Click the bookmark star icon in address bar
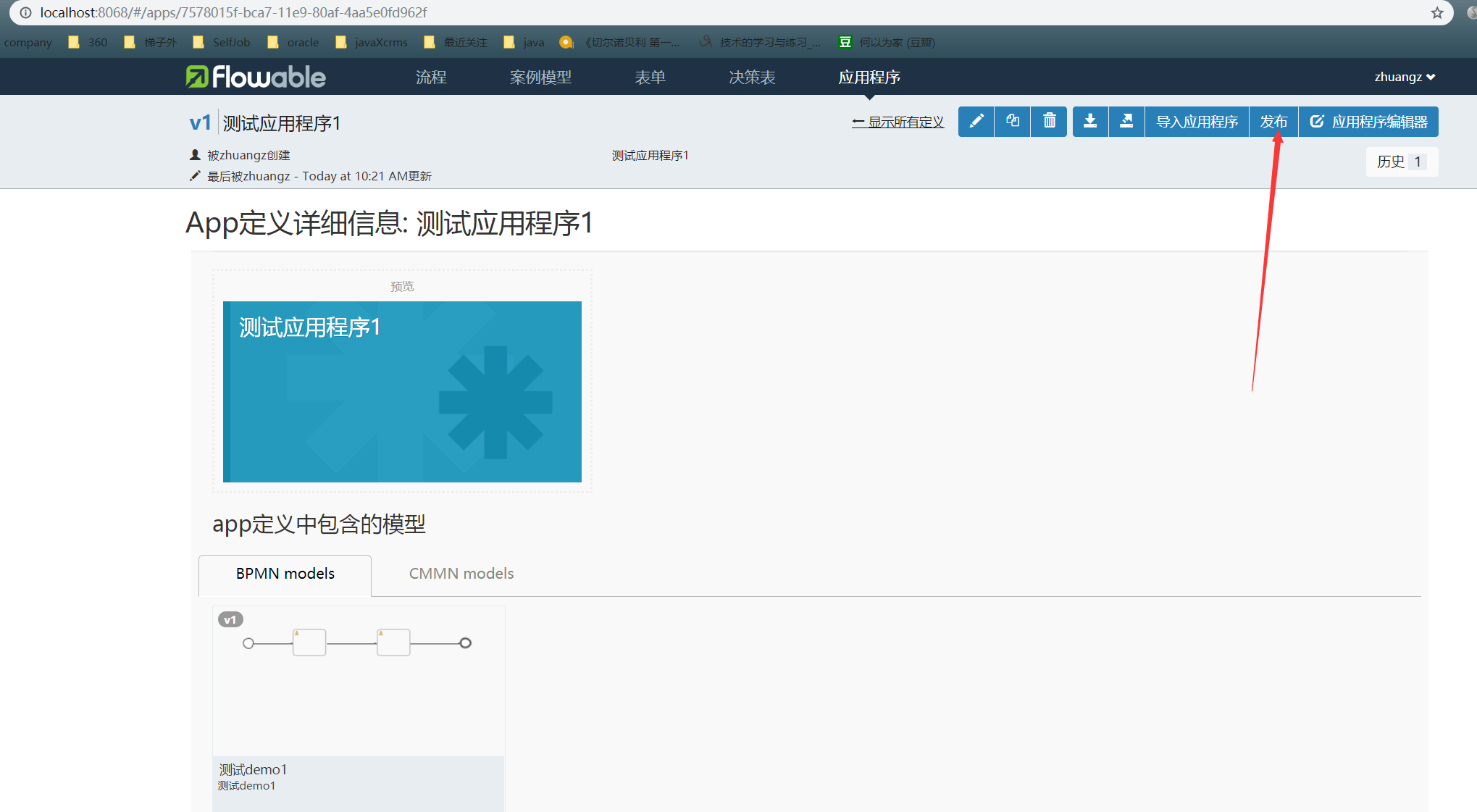Viewport: 1477px width, 812px height. click(x=1437, y=12)
